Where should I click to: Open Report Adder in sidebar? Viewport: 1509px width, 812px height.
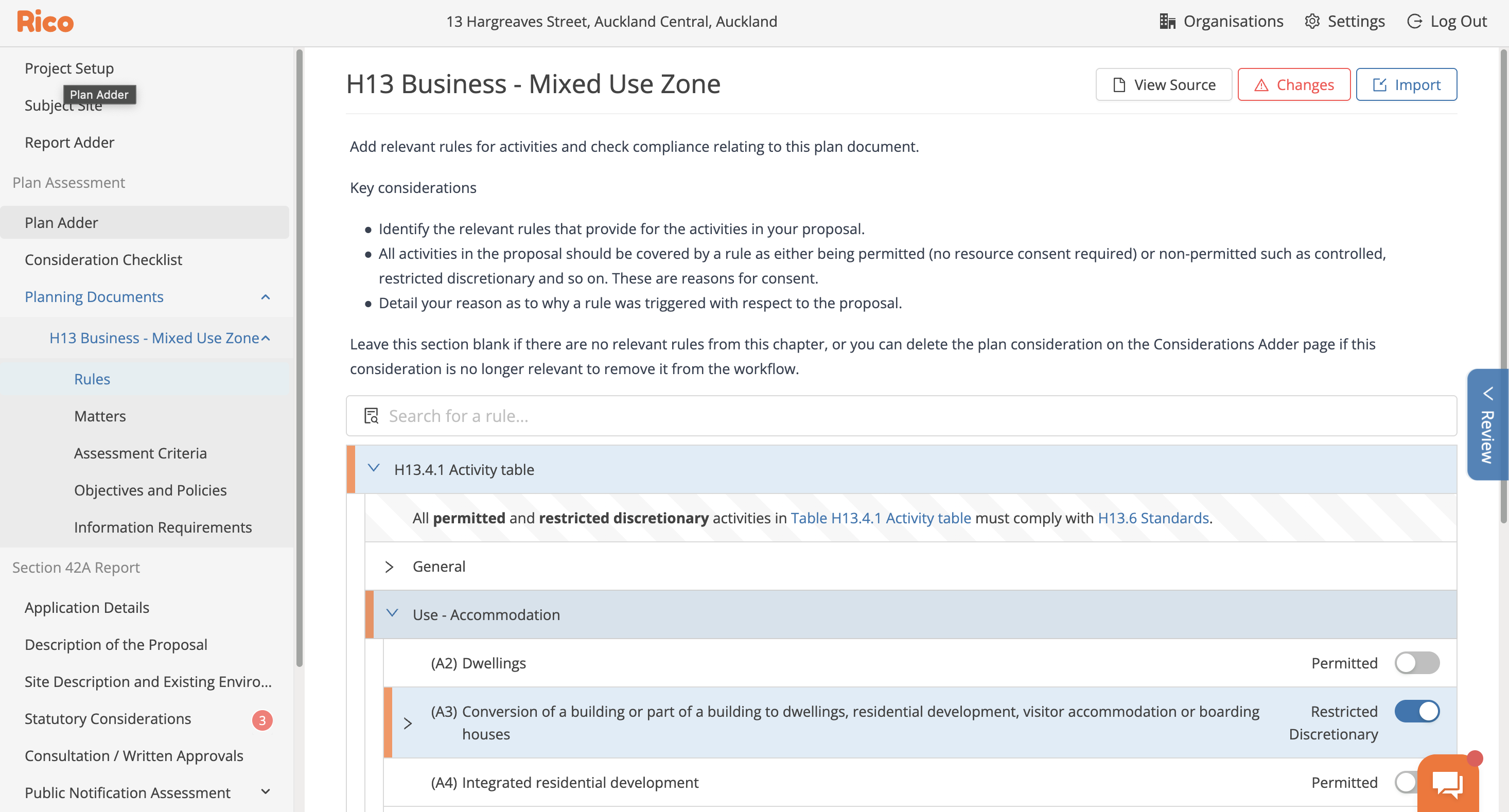(x=69, y=143)
